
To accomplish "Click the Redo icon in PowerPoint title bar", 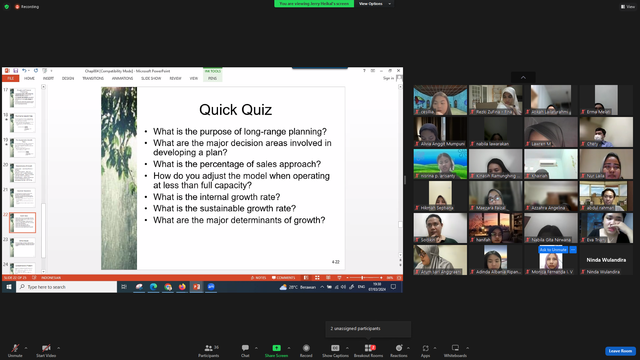I will click(x=36, y=71).
